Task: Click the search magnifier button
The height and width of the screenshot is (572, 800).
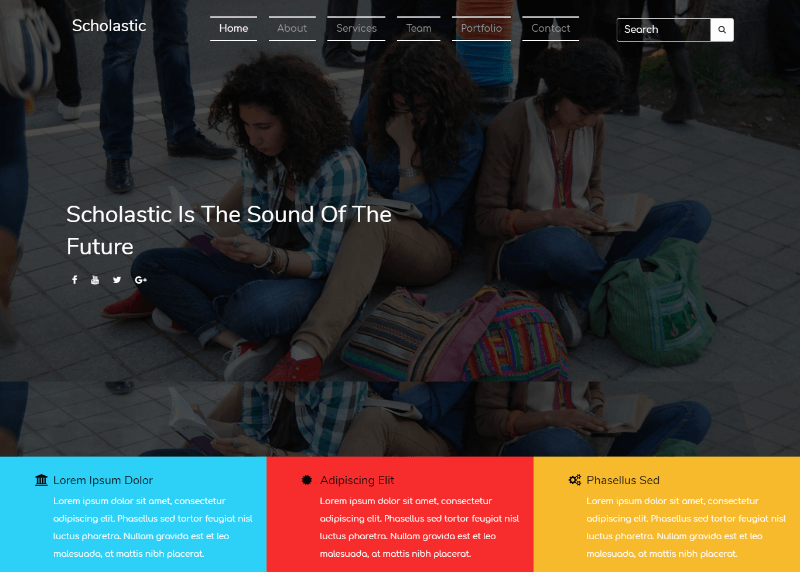Action: (x=721, y=30)
